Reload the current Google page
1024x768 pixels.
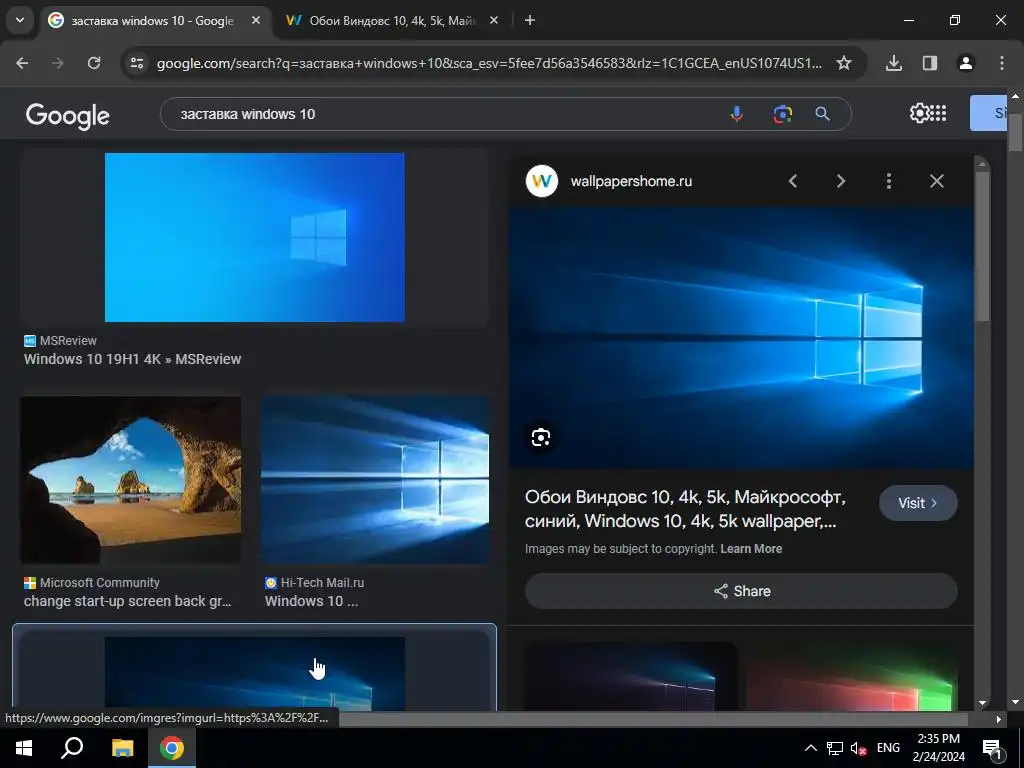coord(94,63)
